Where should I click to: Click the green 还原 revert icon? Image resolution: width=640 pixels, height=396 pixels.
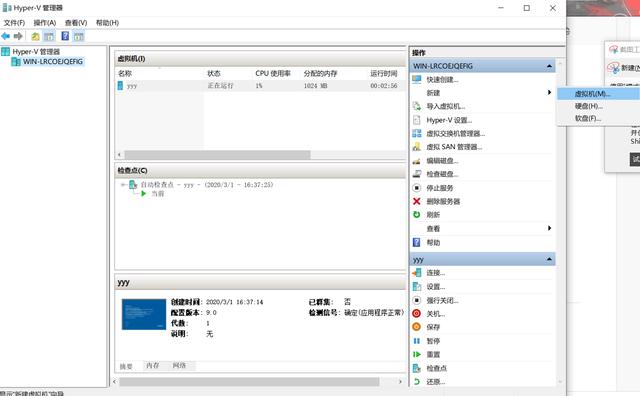pos(416,382)
